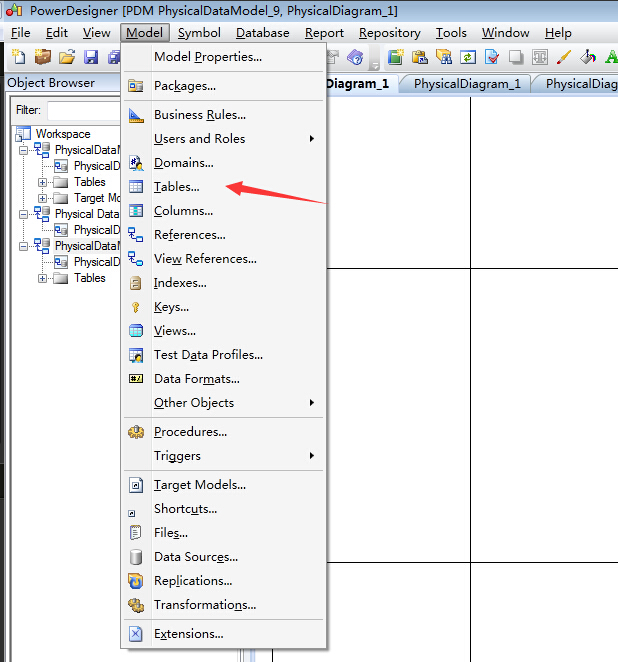Screen dimensions: 618x662
Task: Open the Edit menu
Action: click(x=57, y=33)
